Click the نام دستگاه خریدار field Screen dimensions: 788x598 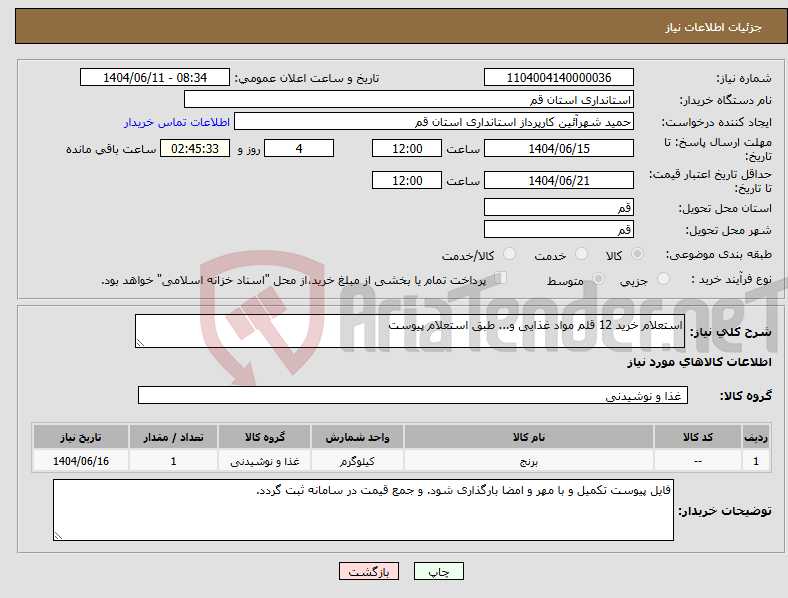(x=409, y=99)
